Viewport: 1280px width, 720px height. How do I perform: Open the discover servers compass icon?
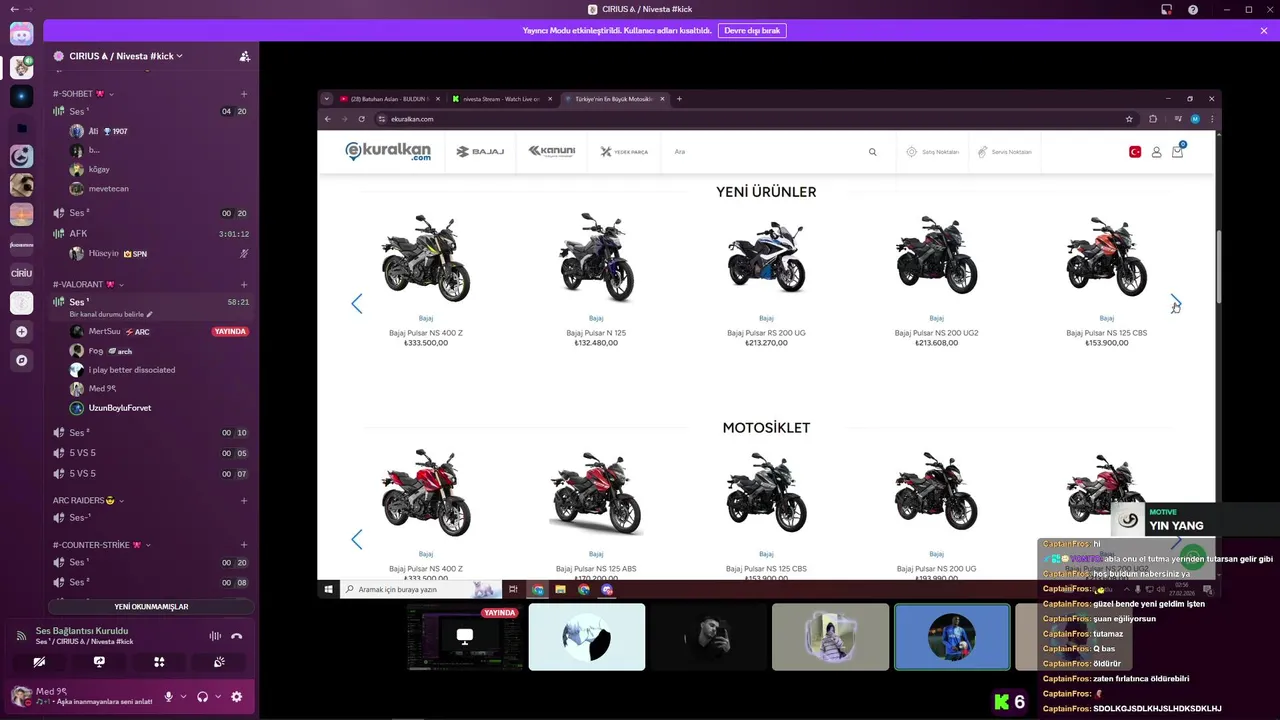pyautogui.click(x=21, y=360)
